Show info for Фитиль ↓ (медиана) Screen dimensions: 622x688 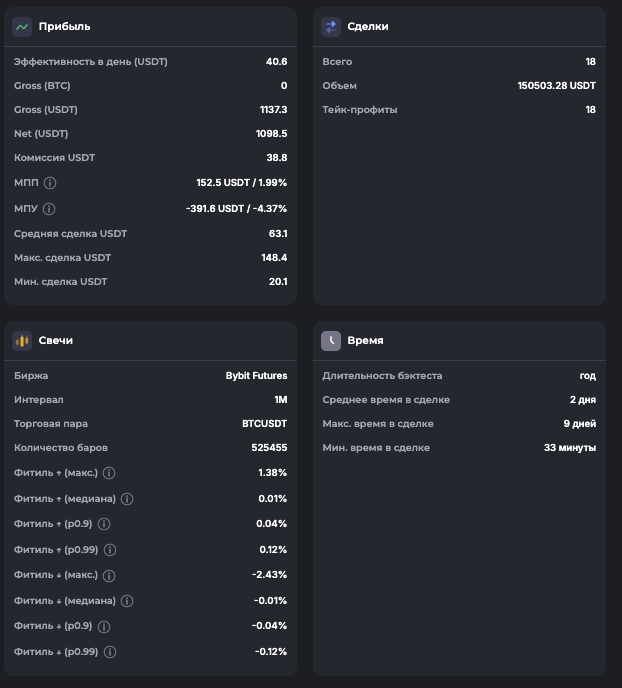pos(127,601)
